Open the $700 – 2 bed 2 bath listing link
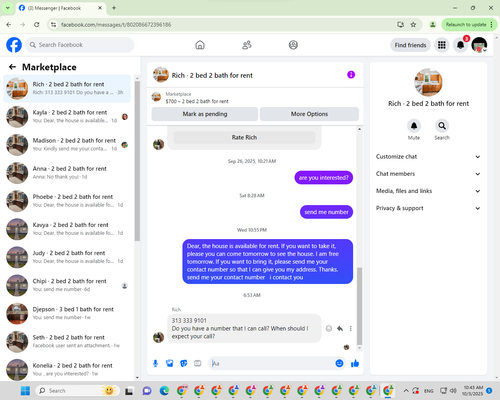The height and width of the screenshot is (400, 500). 197,101
